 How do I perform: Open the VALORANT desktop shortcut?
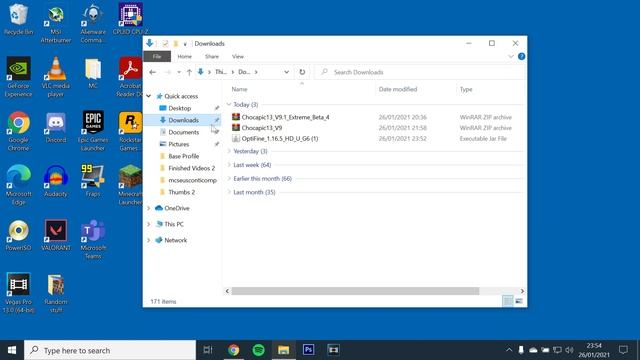click(56, 235)
